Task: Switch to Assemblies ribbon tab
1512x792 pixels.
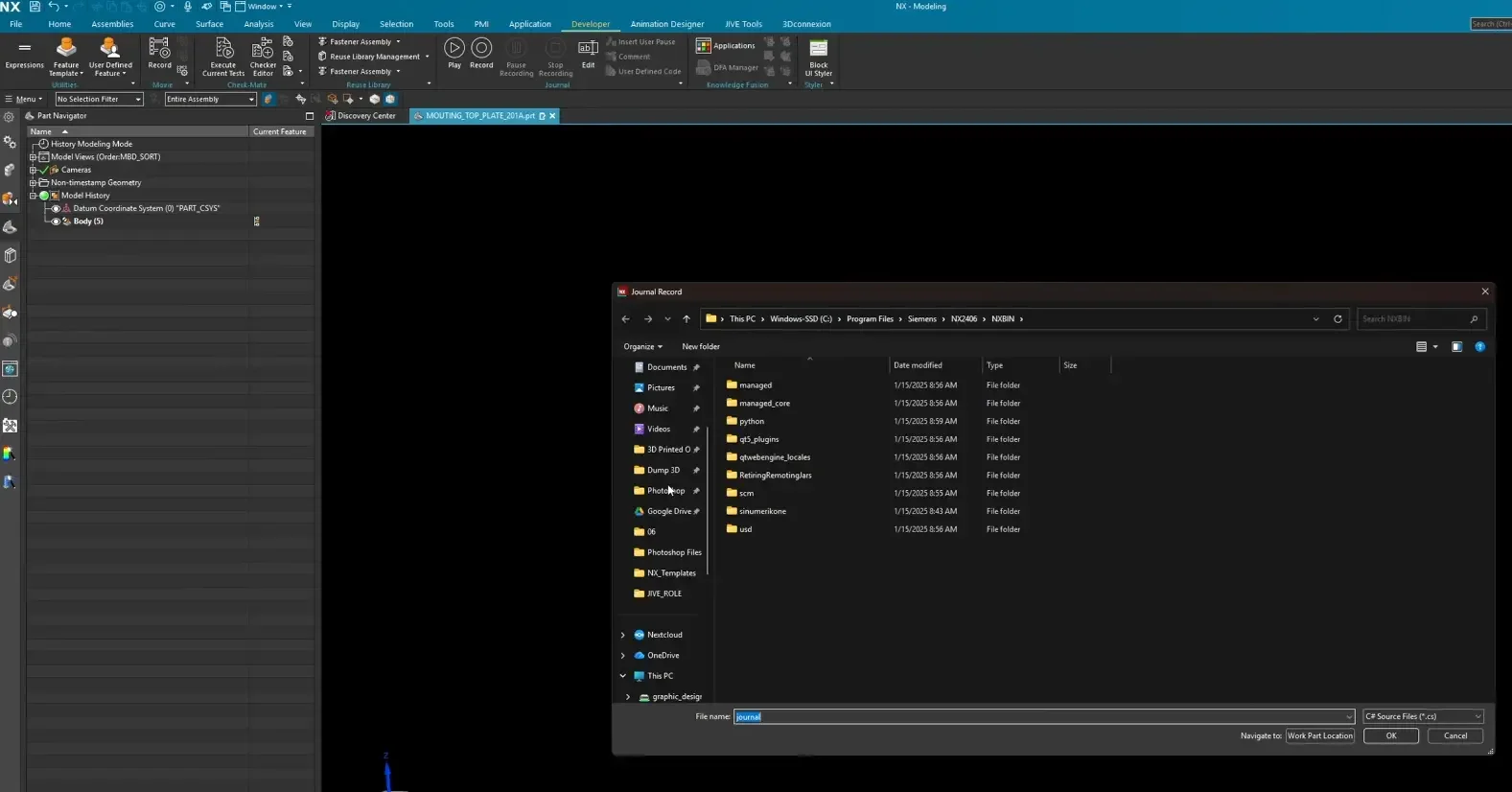Action: point(112,24)
